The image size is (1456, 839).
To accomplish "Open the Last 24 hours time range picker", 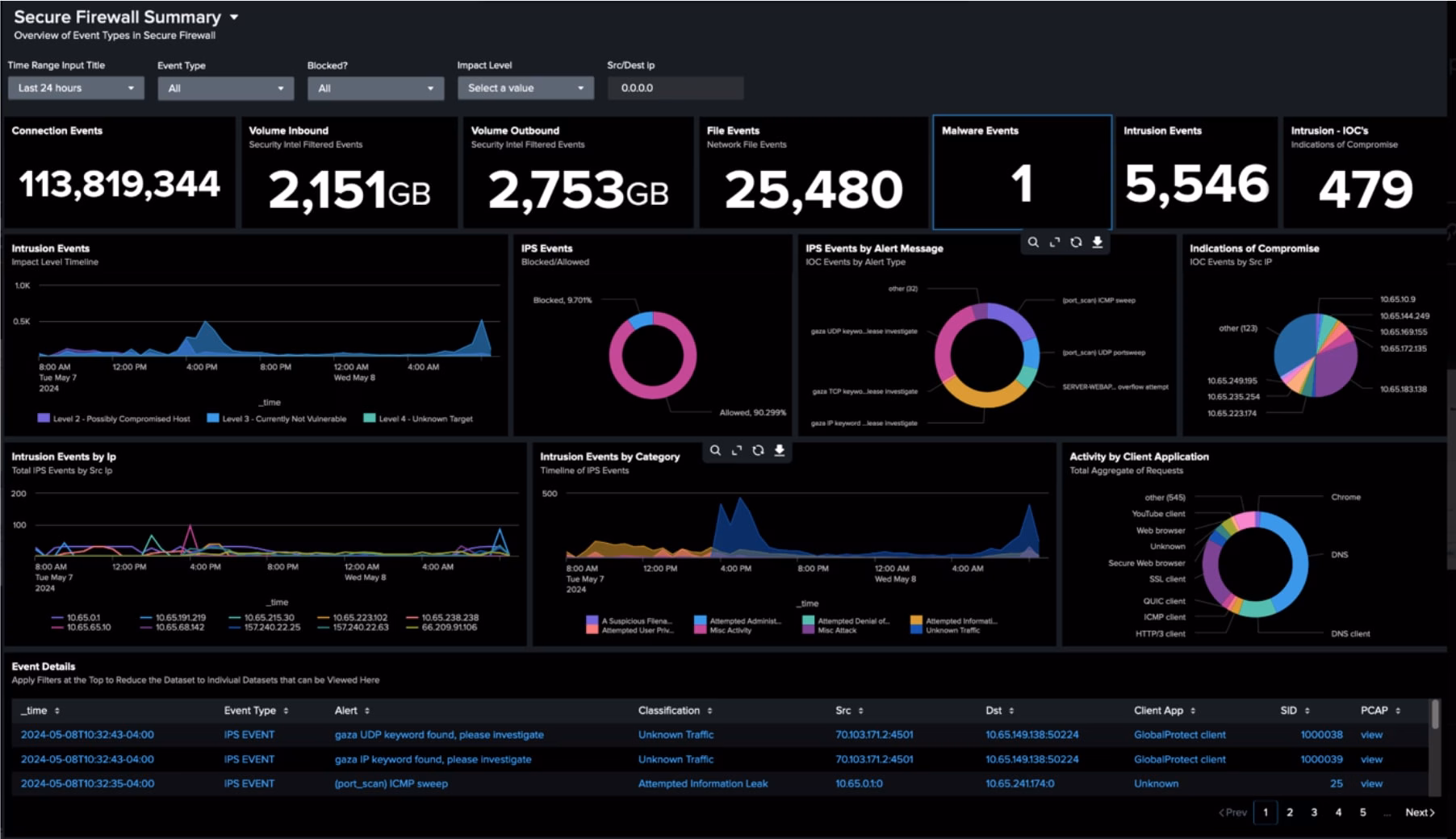I will pos(75,88).
